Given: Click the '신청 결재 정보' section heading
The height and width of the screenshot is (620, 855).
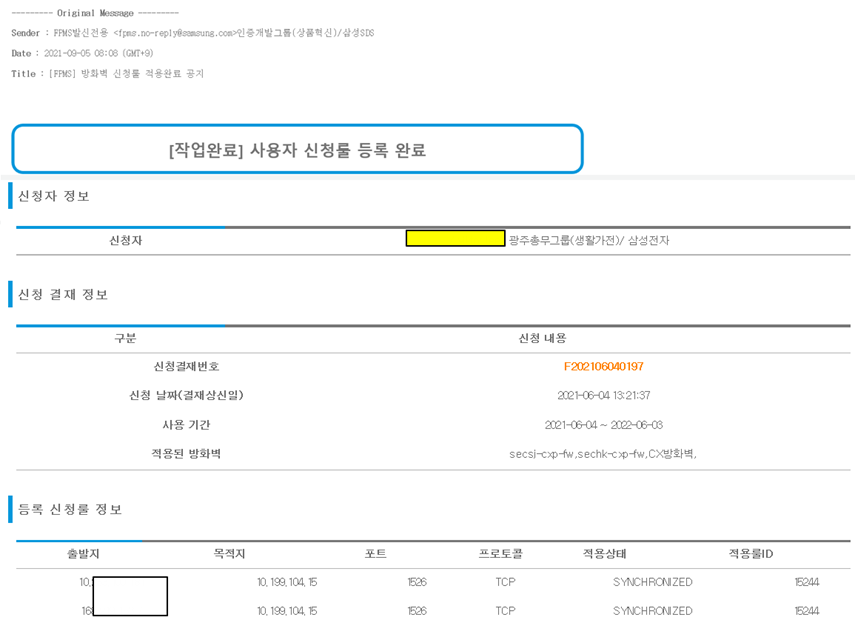Looking at the screenshot, I should [x=63, y=294].
